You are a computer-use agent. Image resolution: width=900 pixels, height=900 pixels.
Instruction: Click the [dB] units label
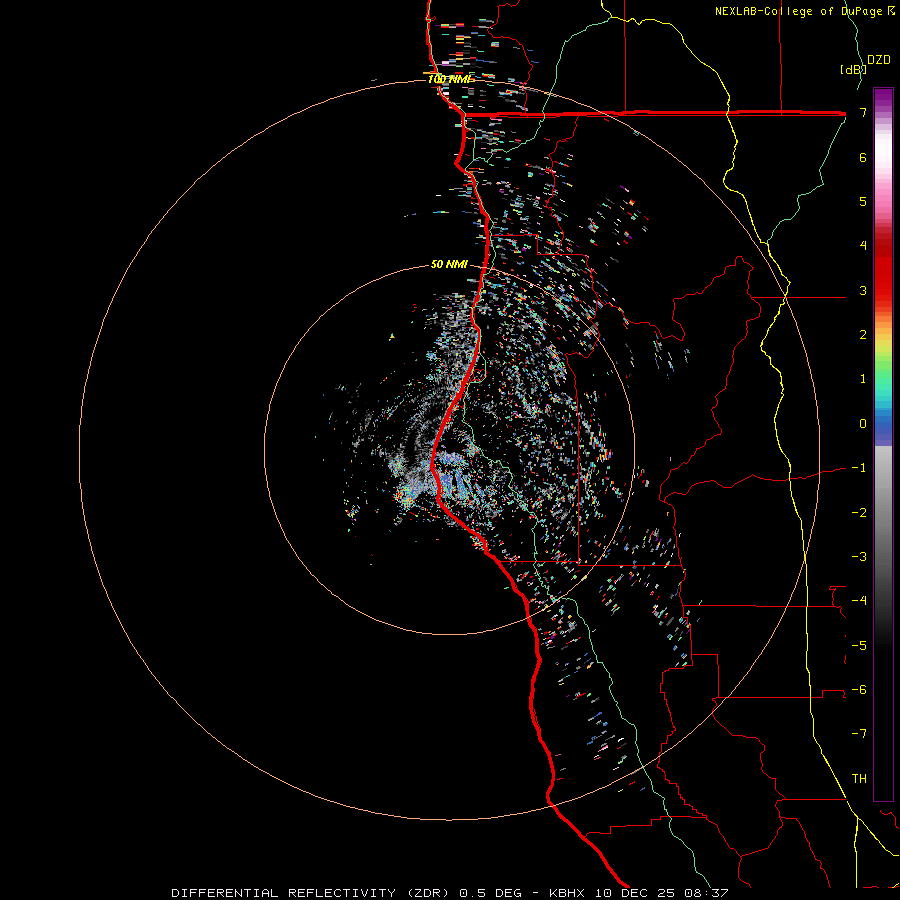click(x=853, y=69)
